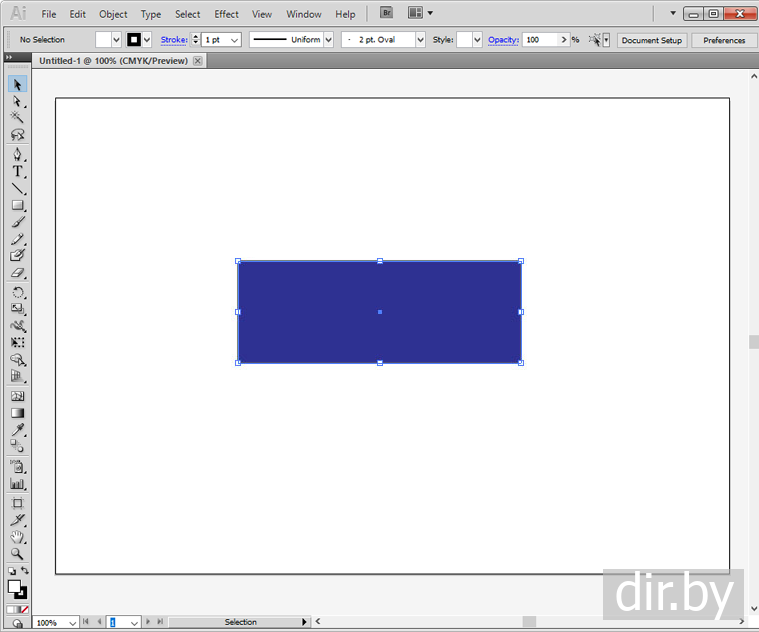This screenshot has height=632, width=759.
Task: Select the Direct Selection tool
Action: (17, 101)
